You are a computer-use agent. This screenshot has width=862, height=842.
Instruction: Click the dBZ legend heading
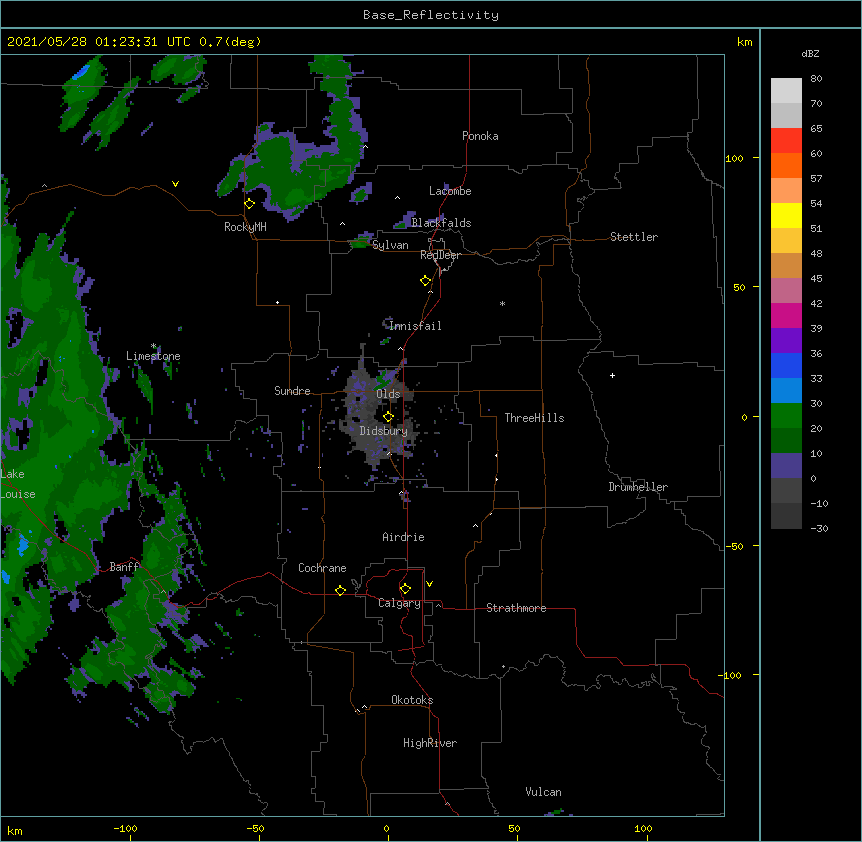(810, 53)
